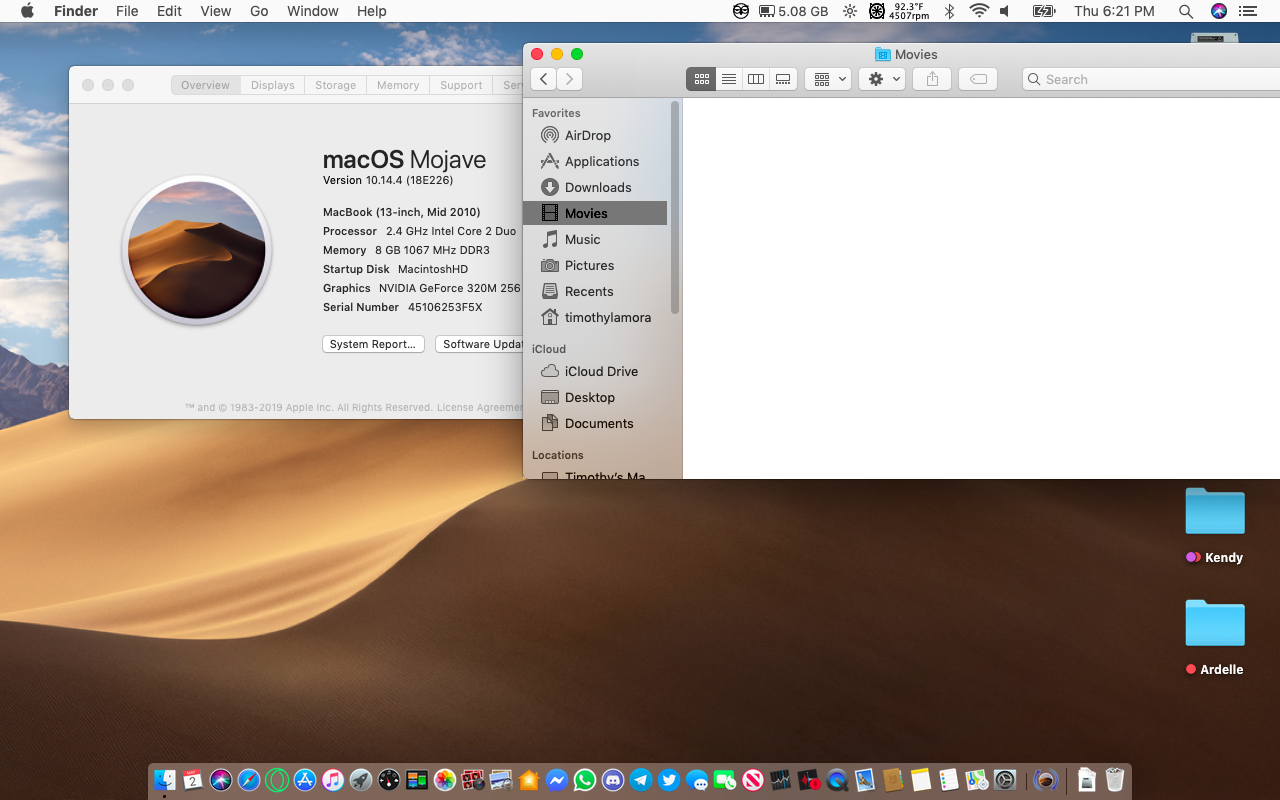Select the Ardelle folder on desktop
Screen dimensions: 1280x800
pyautogui.click(x=1215, y=637)
